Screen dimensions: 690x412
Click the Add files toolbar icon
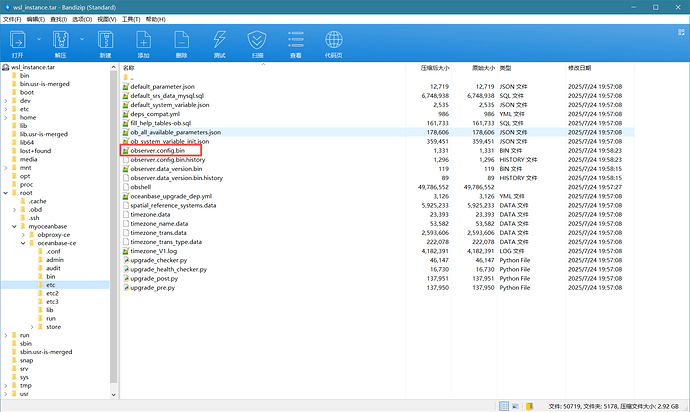click(x=143, y=40)
